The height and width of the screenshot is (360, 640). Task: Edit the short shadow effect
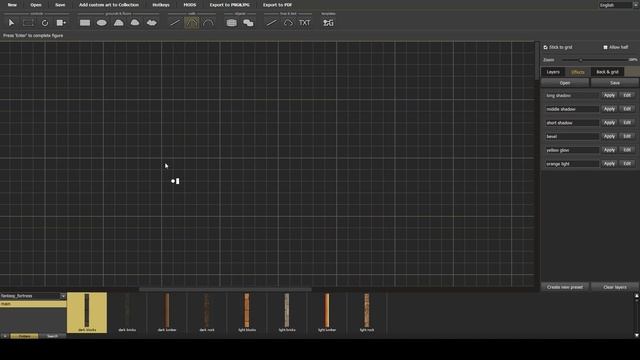pyautogui.click(x=627, y=122)
